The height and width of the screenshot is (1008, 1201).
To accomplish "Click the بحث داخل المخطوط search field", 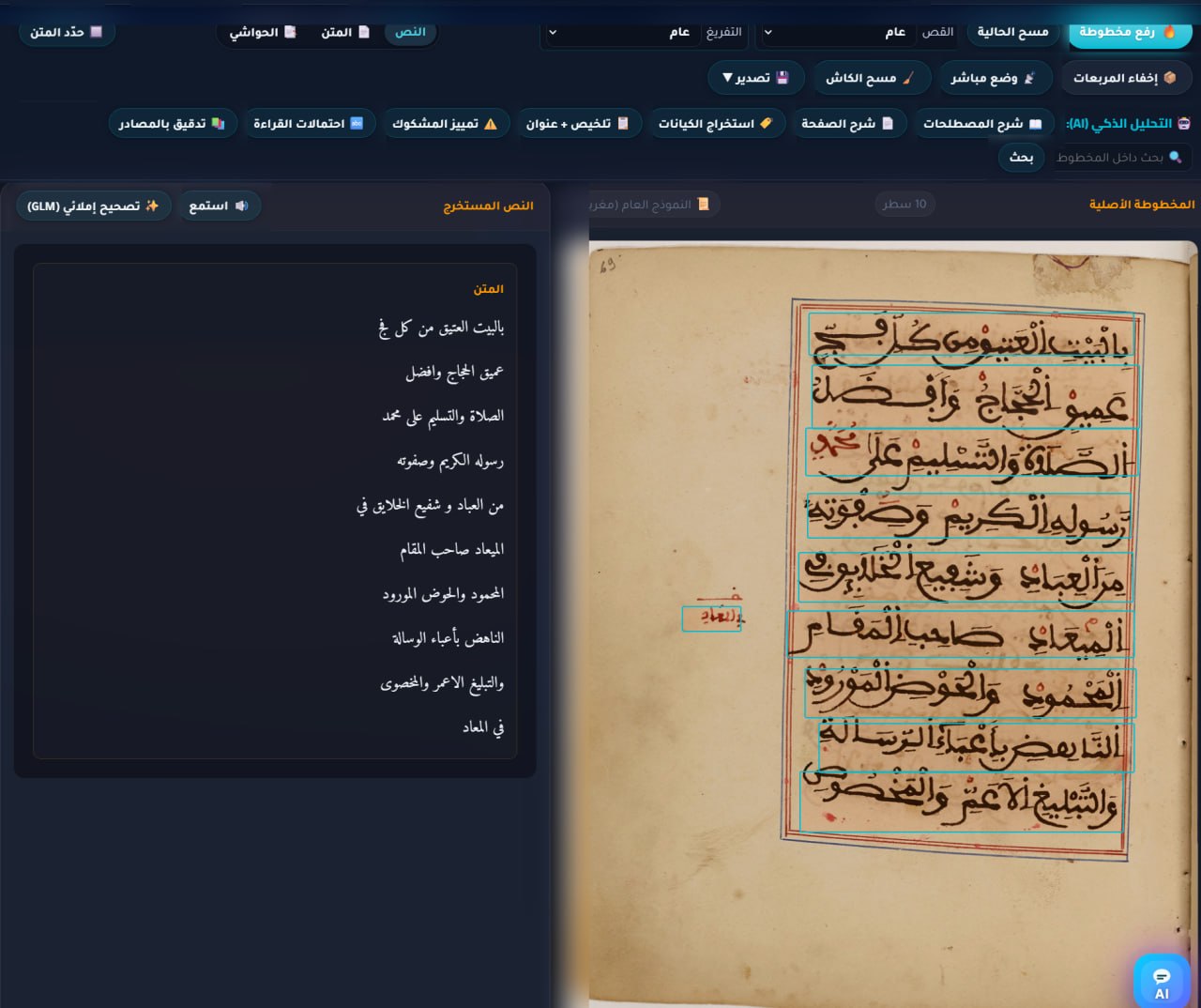I will click(1119, 157).
